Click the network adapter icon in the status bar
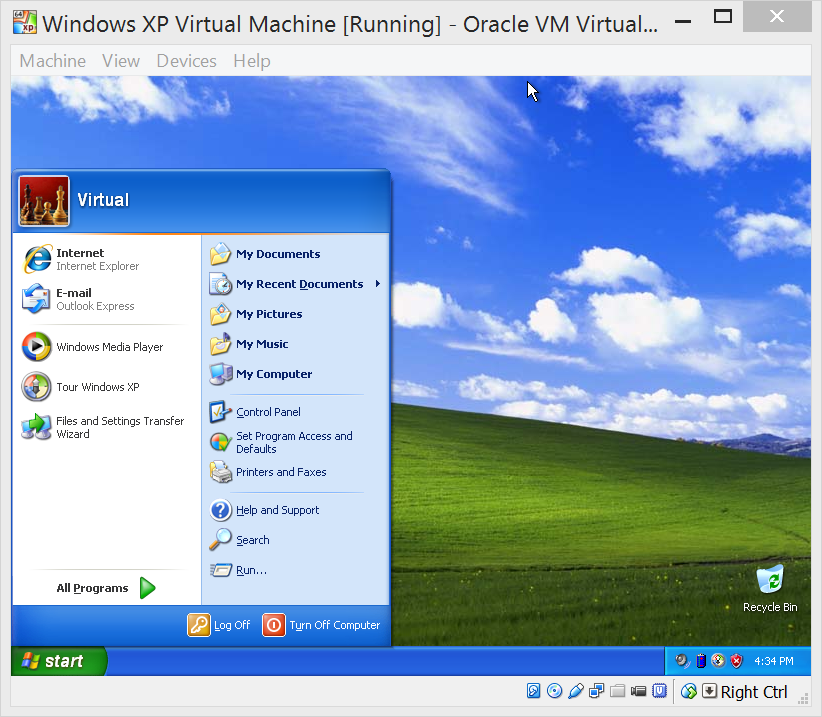The image size is (822, 717). coord(597,691)
